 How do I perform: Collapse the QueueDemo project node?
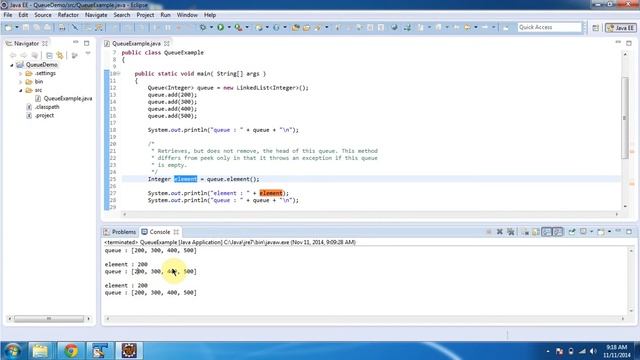coord(12,65)
